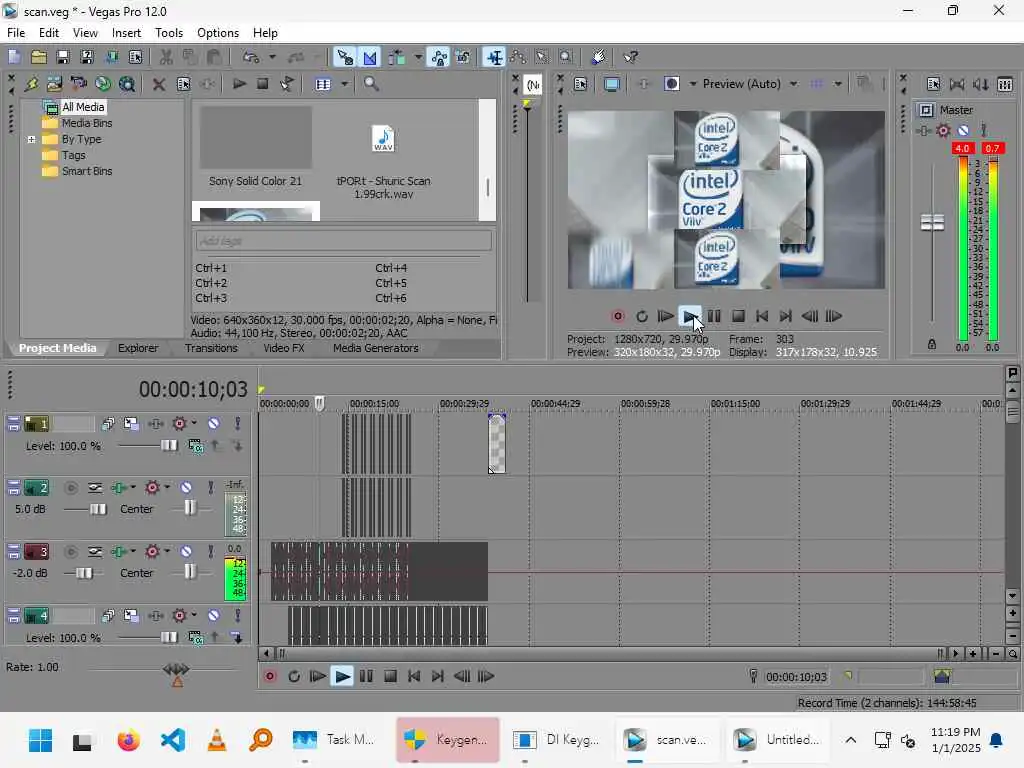Open track 3 FX dropdown arrow
This screenshot has width=1024, height=768.
[x=167, y=552]
